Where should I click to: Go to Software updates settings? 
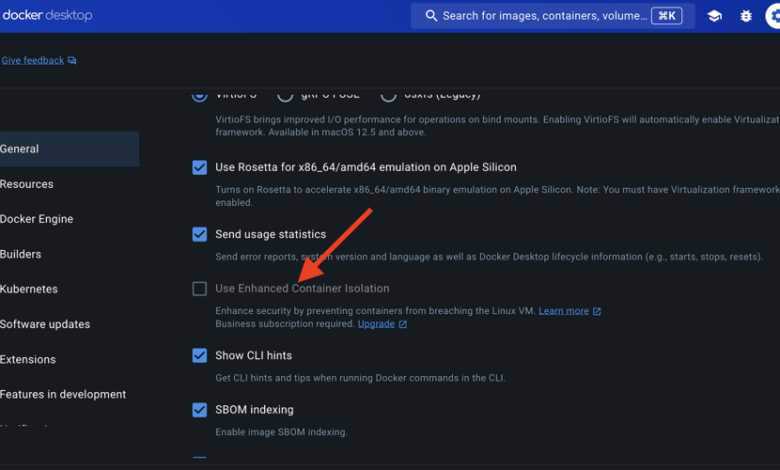[x=45, y=324]
